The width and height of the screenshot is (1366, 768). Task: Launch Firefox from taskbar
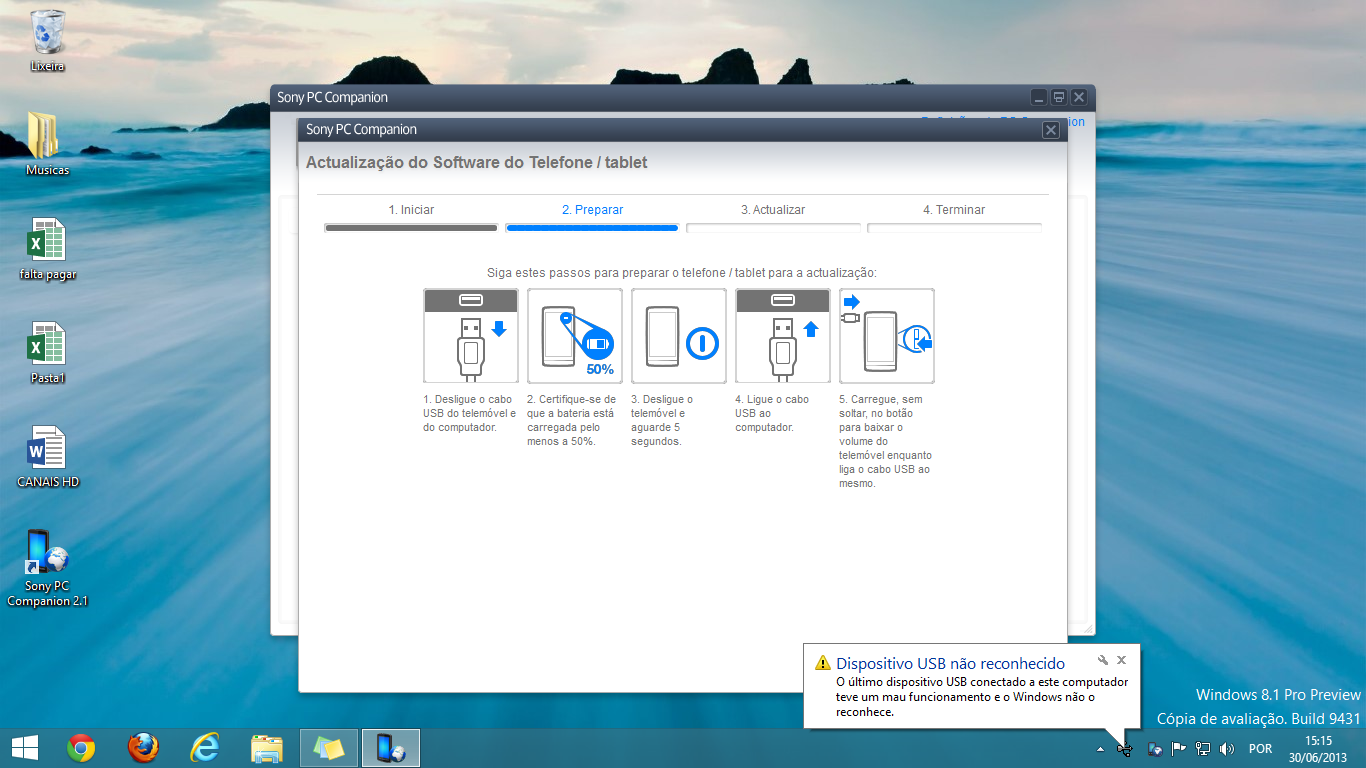143,747
